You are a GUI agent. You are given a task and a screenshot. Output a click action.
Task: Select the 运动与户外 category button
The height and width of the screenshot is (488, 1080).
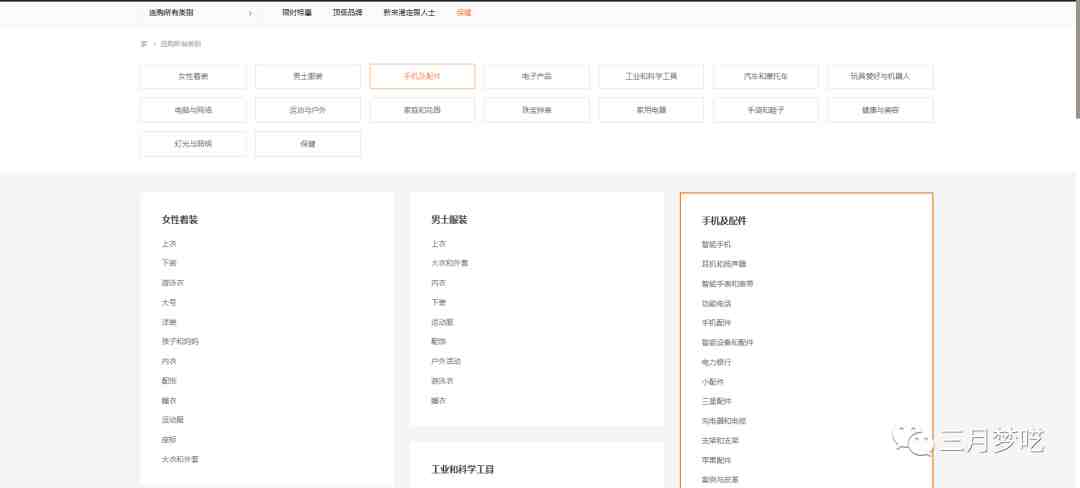tap(308, 110)
